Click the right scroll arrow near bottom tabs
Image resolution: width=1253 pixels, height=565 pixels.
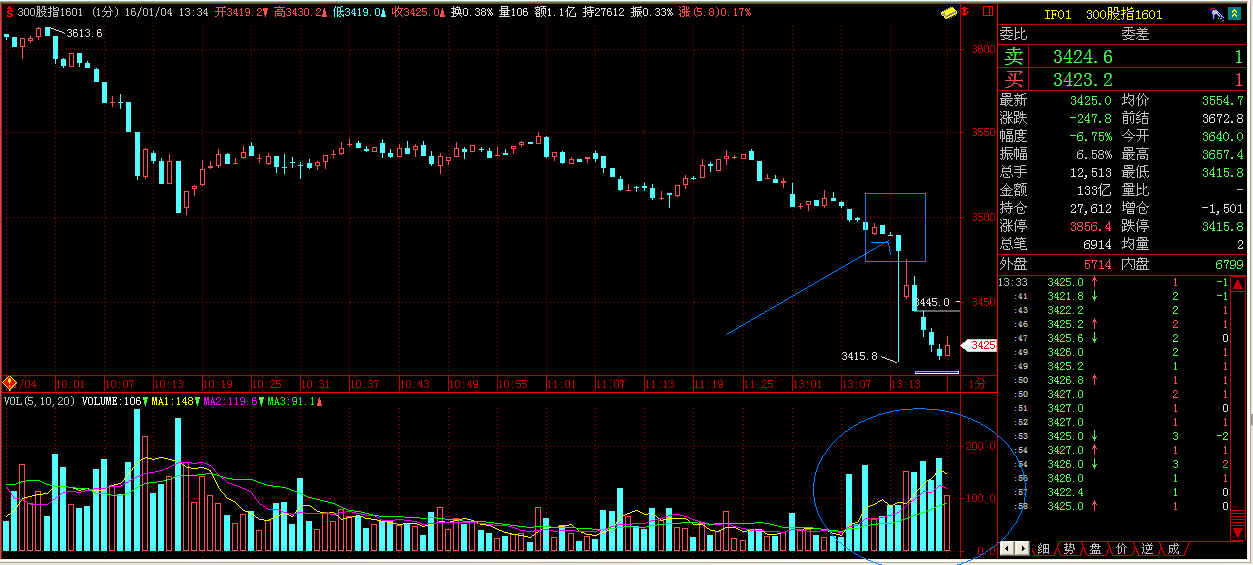(x=1023, y=548)
